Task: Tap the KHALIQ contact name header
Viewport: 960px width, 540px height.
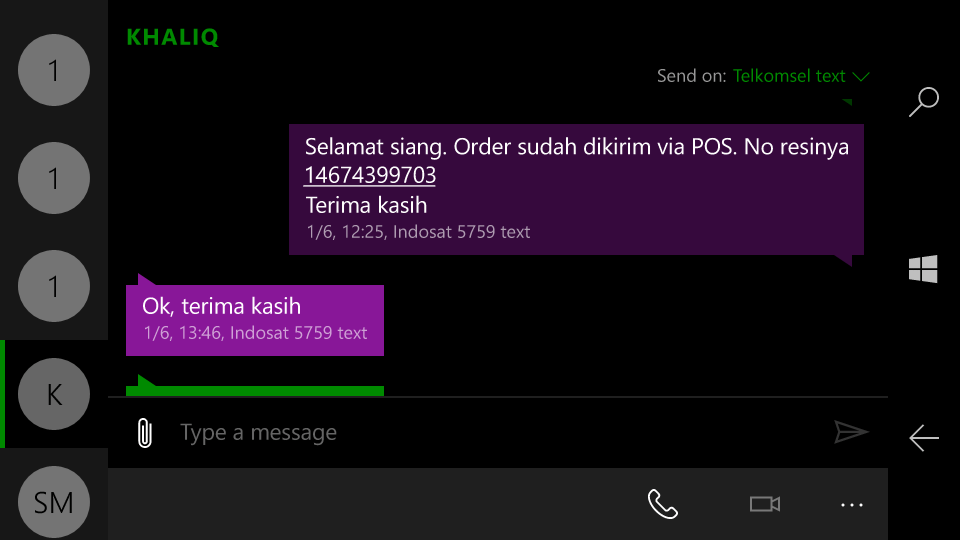Action: pyautogui.click(x=173, y=37)
